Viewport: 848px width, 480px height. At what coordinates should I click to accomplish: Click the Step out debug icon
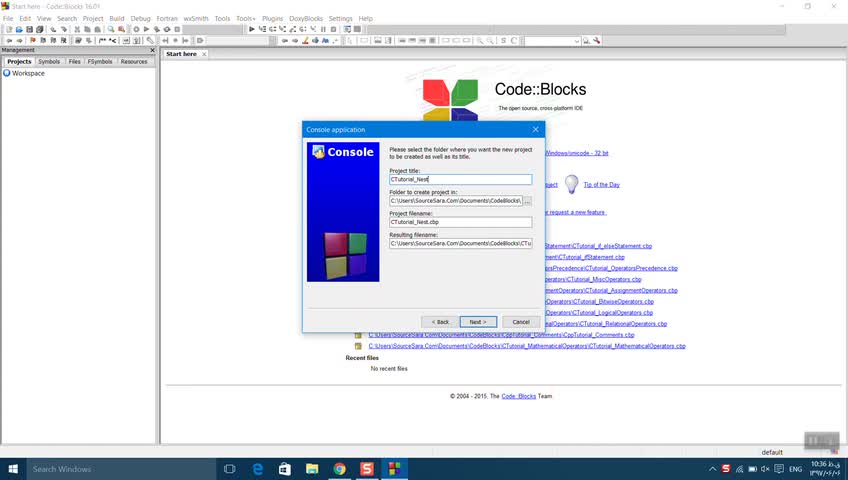tap(292, 29)
